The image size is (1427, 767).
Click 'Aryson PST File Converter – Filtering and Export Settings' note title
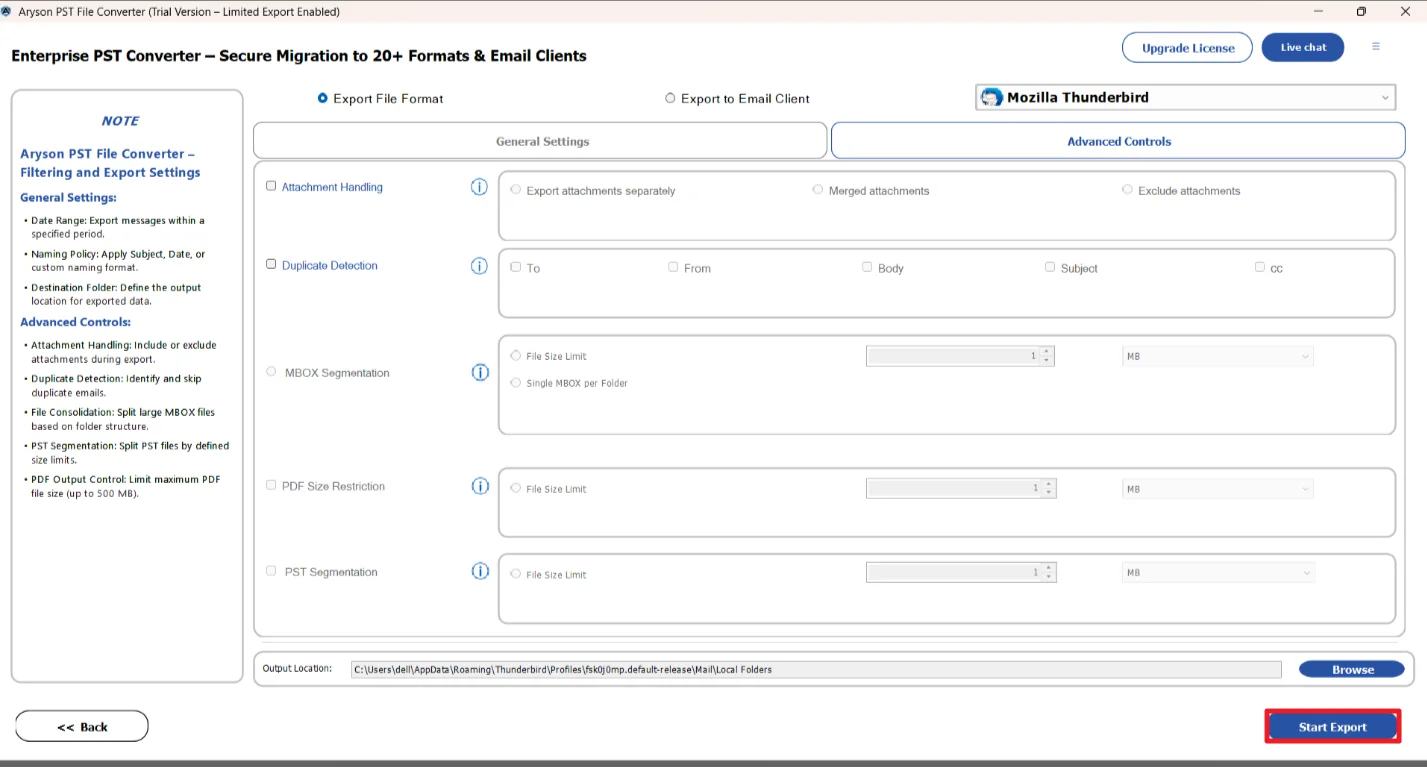pyautogui.click(x=110, y=163)
